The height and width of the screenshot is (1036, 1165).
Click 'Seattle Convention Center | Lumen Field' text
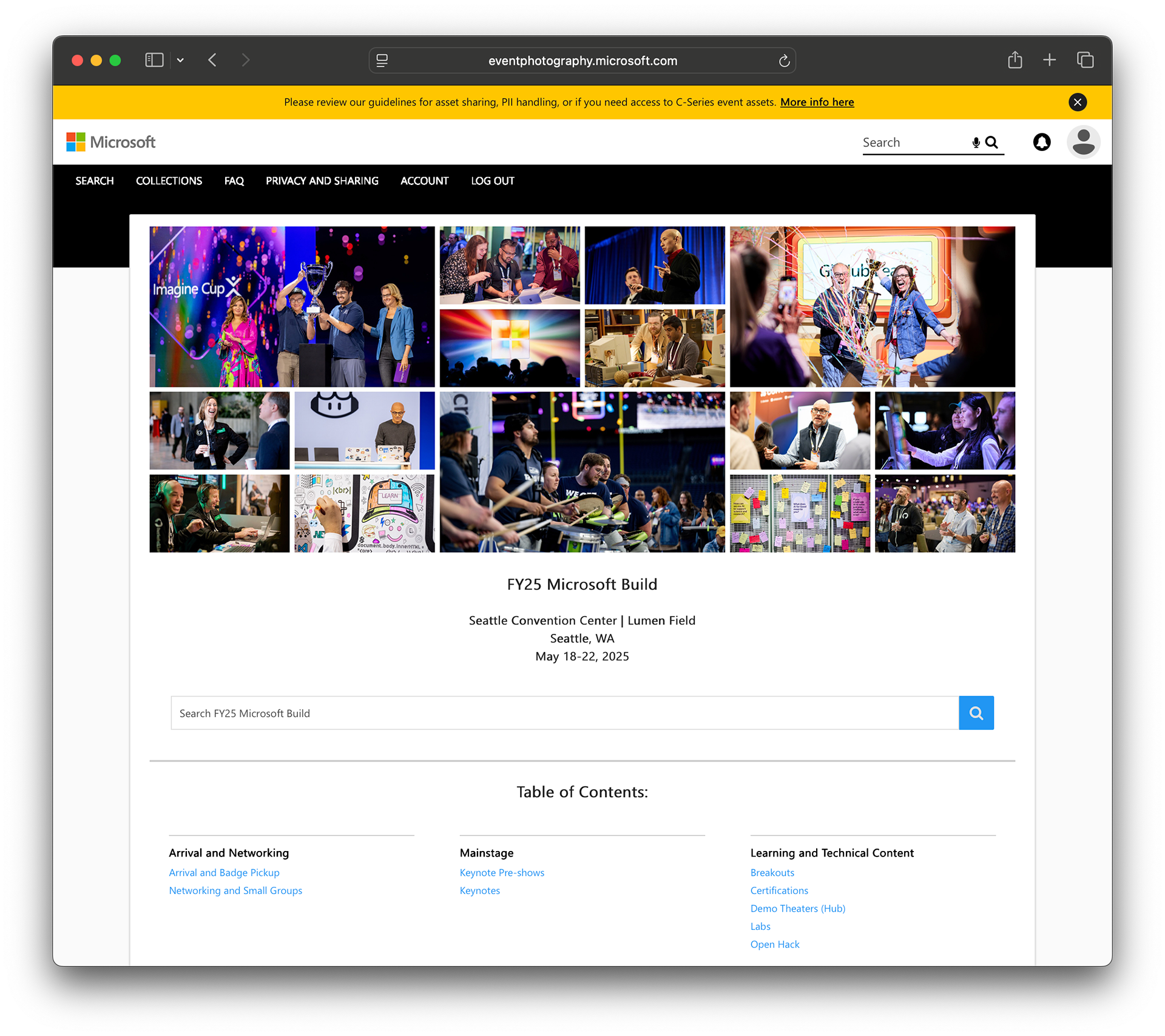[582, 621]
